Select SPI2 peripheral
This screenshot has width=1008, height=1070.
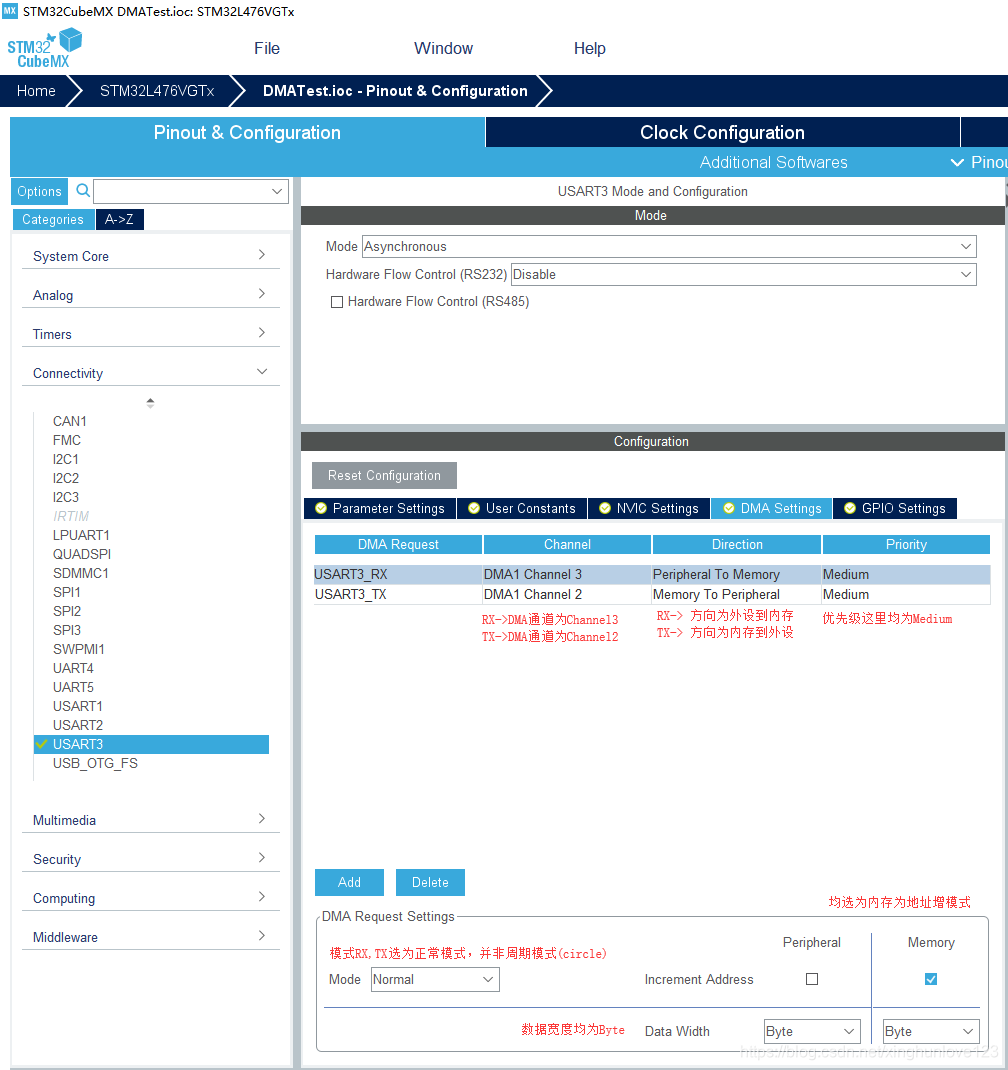[67, 611]
